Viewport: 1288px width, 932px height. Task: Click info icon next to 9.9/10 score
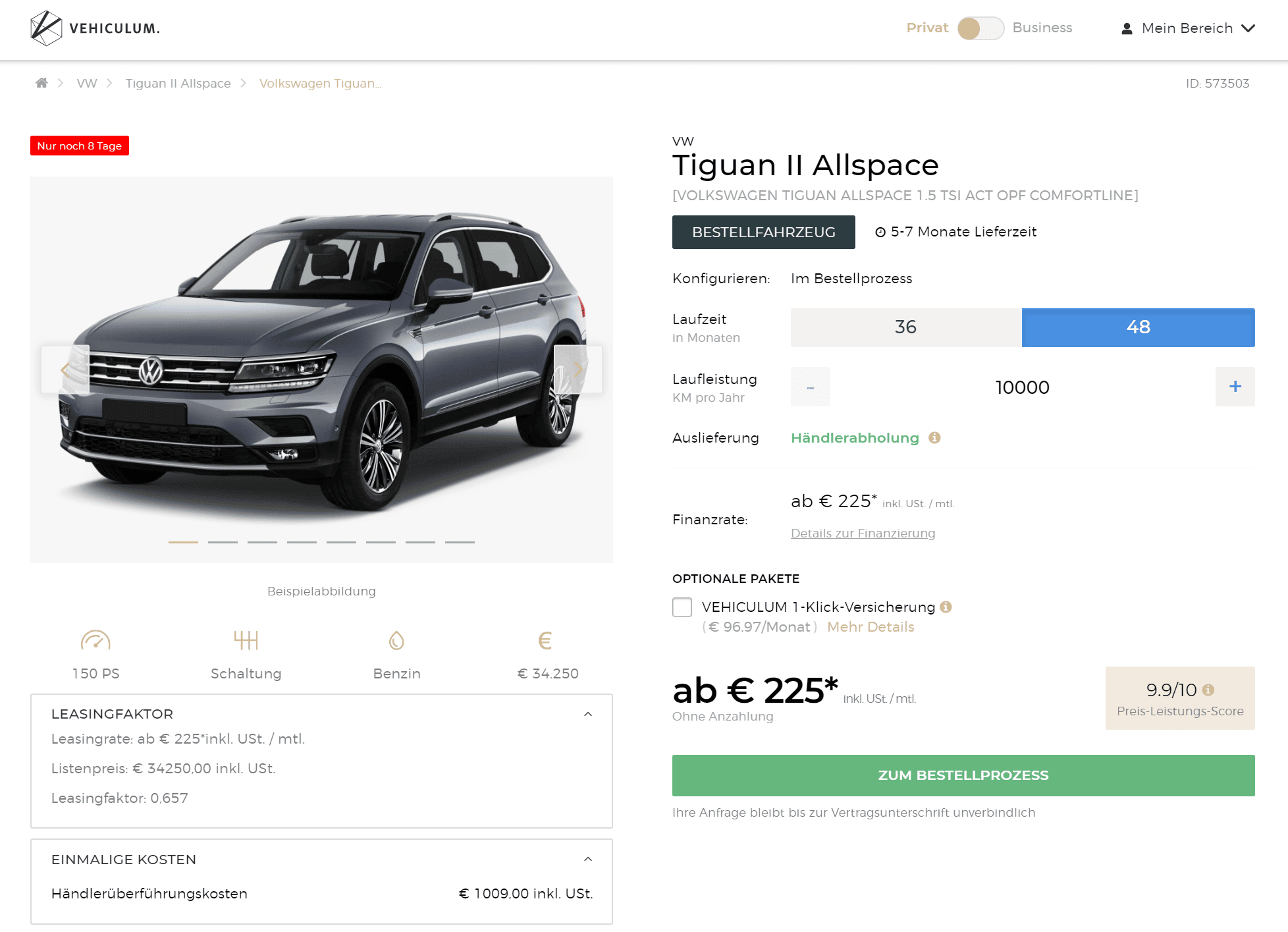[1208, 690]
